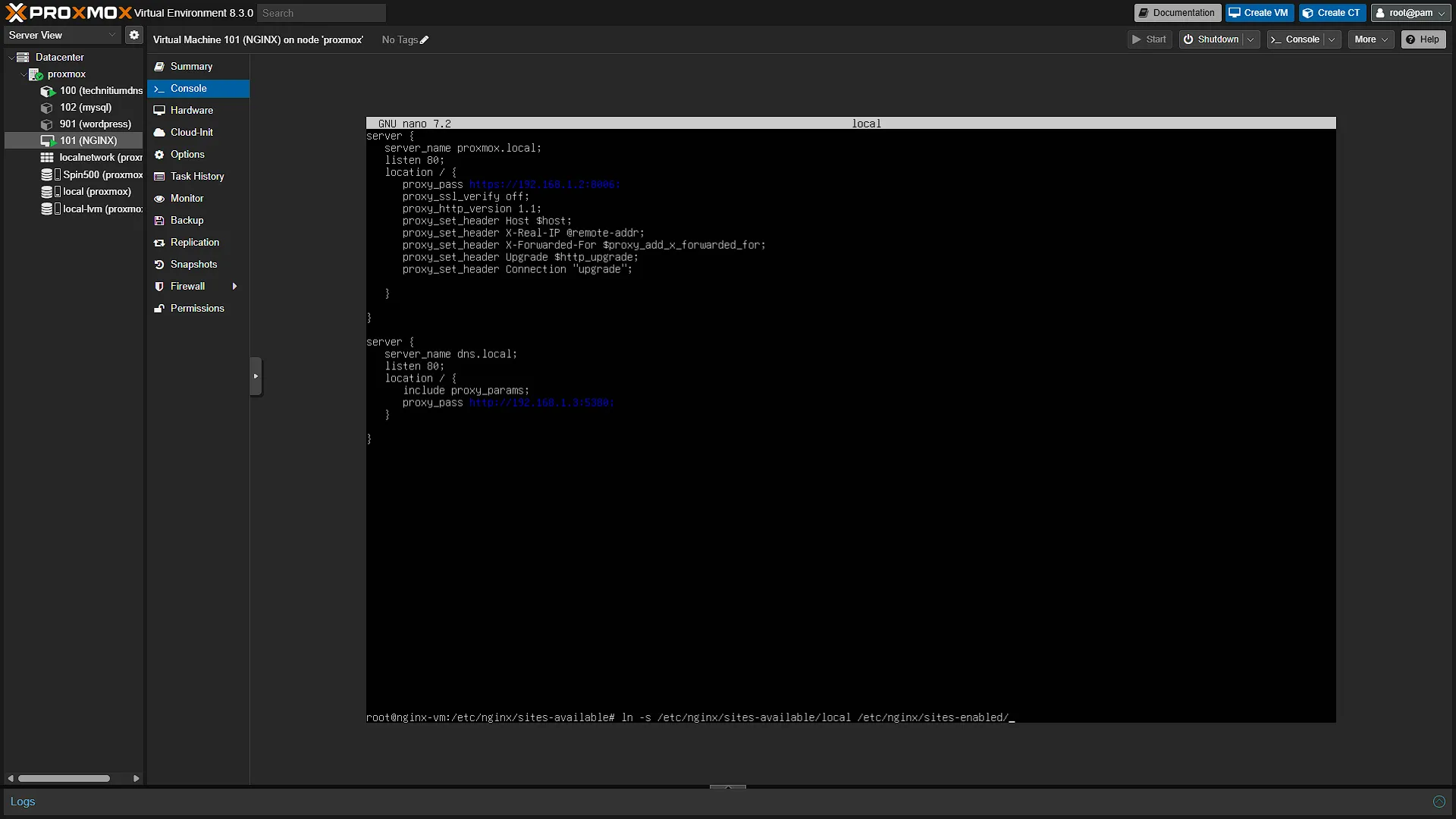Expand the Logs panel
The height and width of the screenshot is (819, 1456).
pos(728,787)
